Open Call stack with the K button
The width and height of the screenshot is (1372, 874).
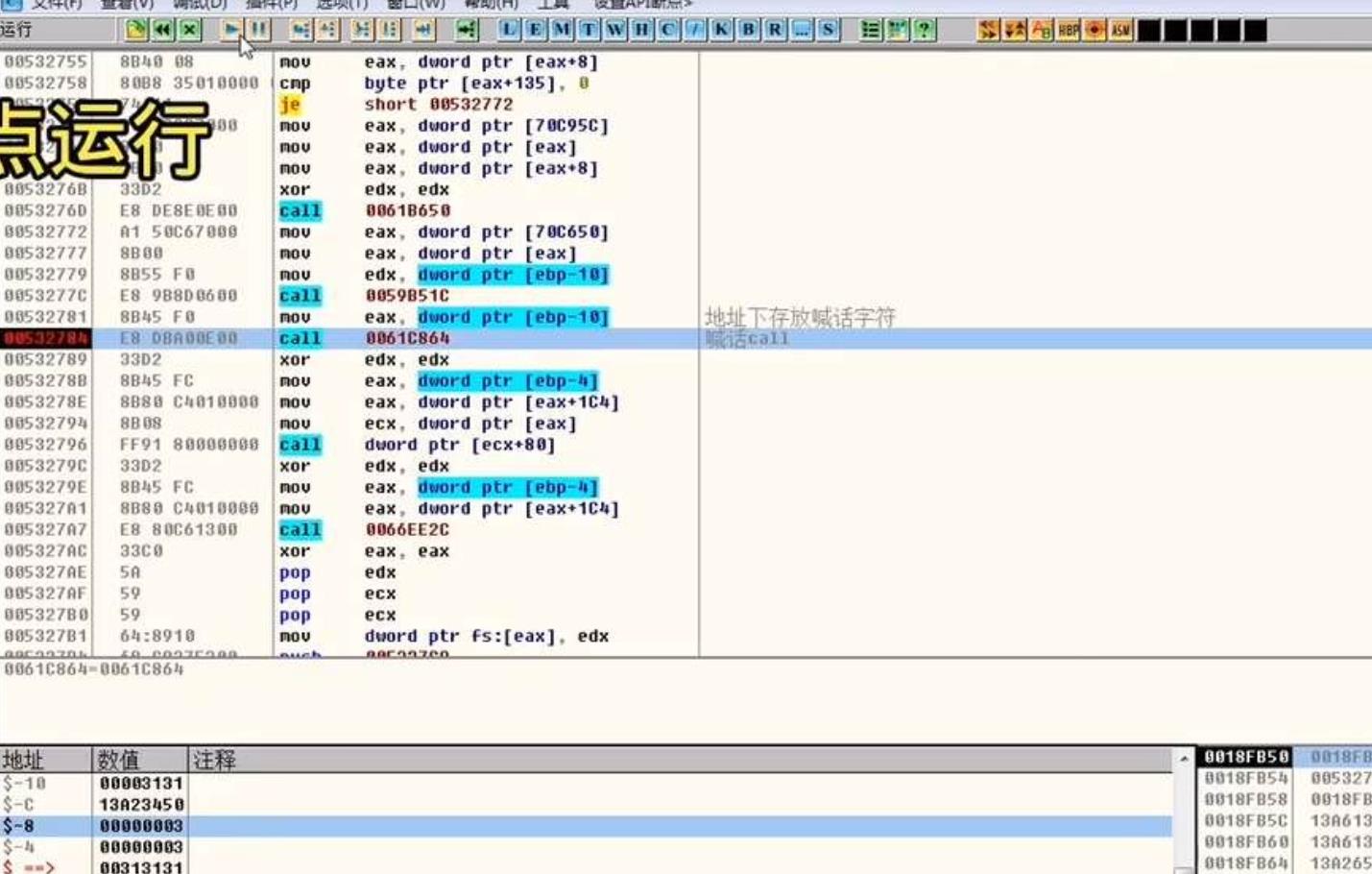point(721,30)
